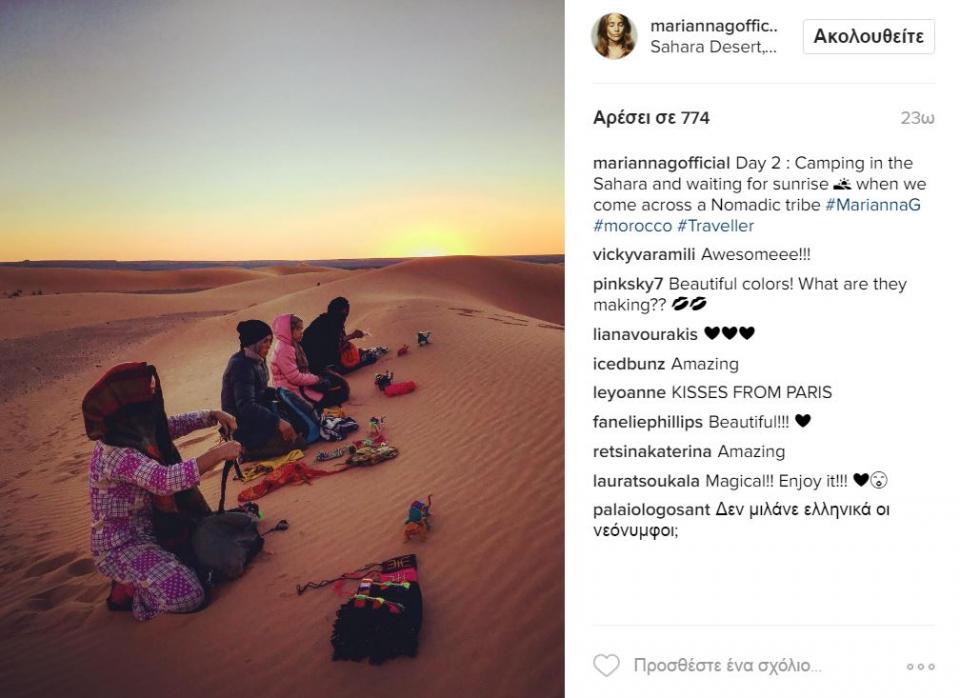Click the Sahara Desert location link

tap(713, 47)
